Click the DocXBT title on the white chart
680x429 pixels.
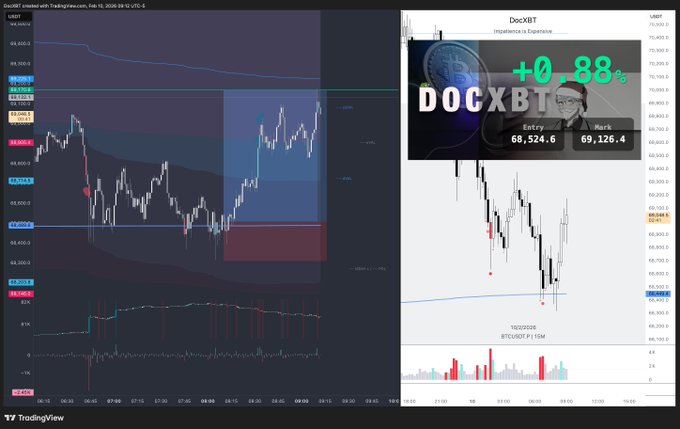[523, 20]
